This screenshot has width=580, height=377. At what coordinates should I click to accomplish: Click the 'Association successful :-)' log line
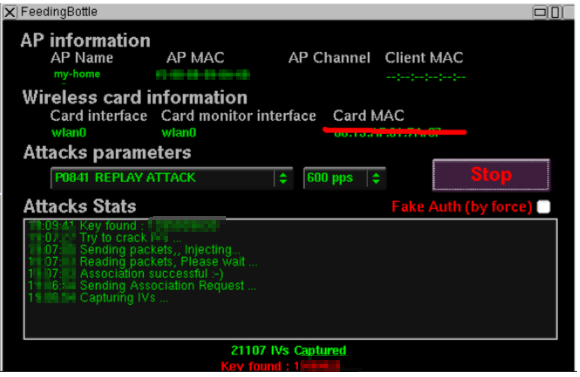[x=126, y=274]
